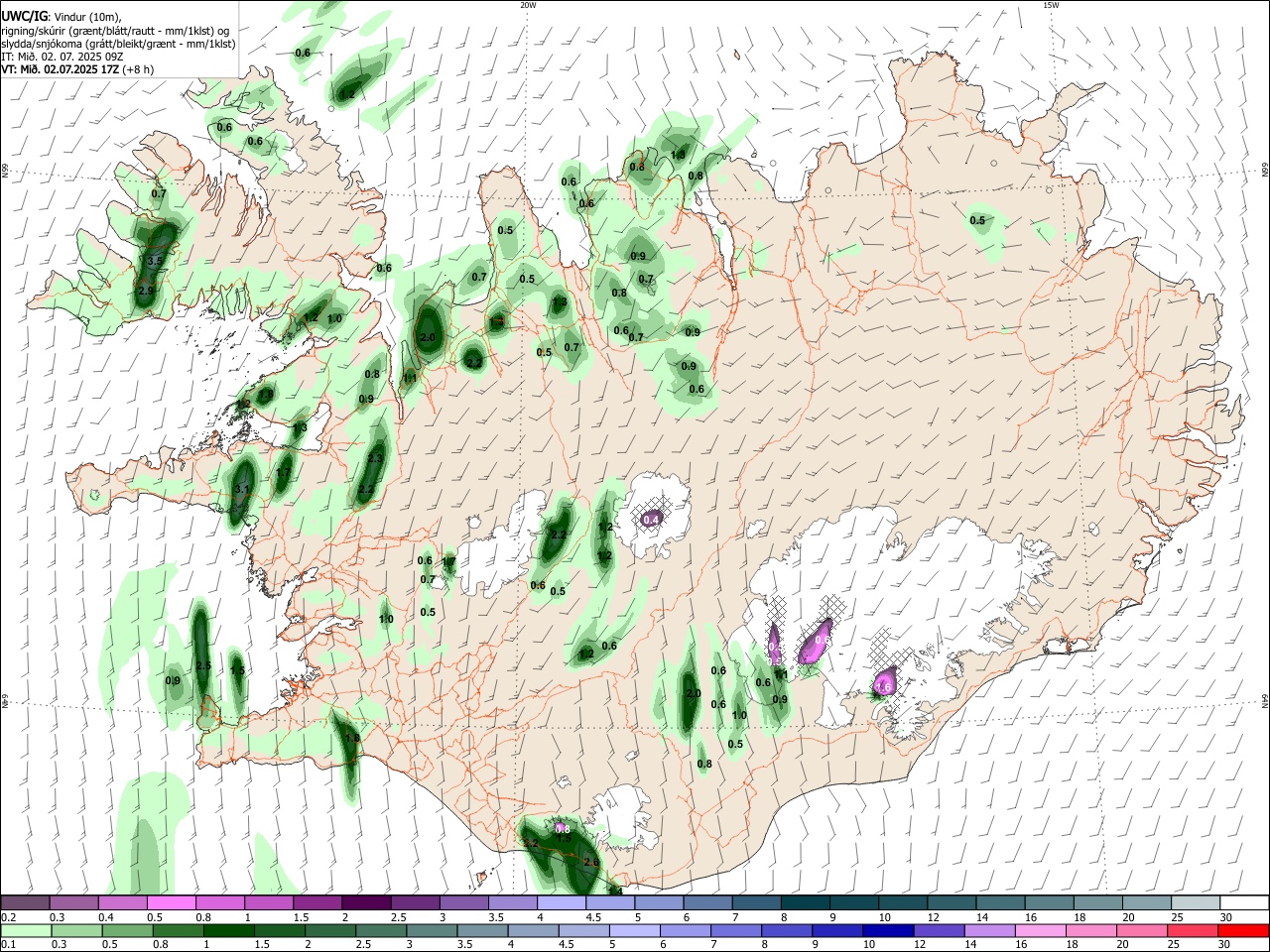Screen dimensions: 1270x952
Task: Click the 'slydda/snjókoma' legend description line
Action: pos(118,44)
